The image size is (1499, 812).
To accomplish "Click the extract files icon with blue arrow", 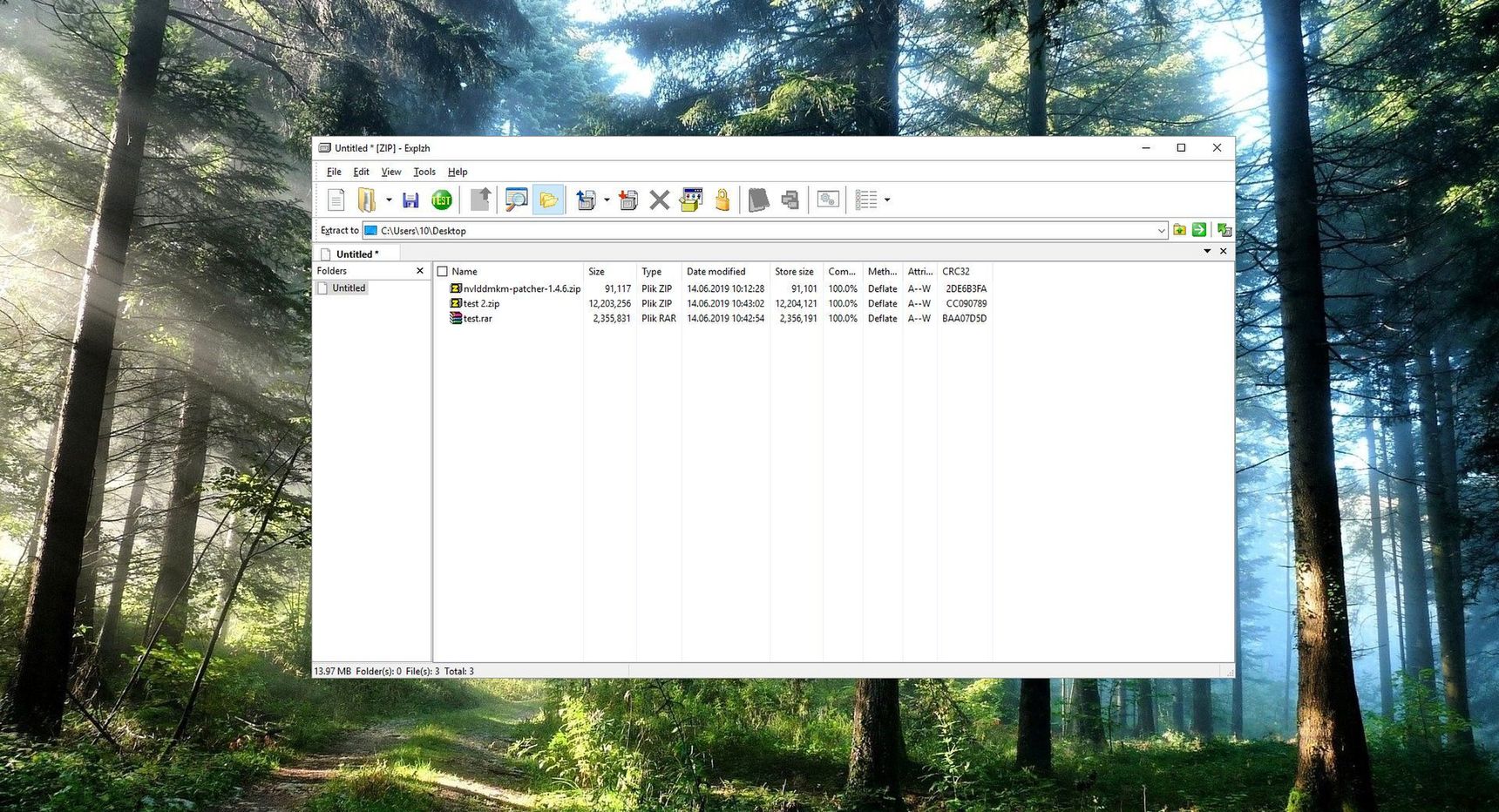I will pyautogui.click(x=587, y=200).
